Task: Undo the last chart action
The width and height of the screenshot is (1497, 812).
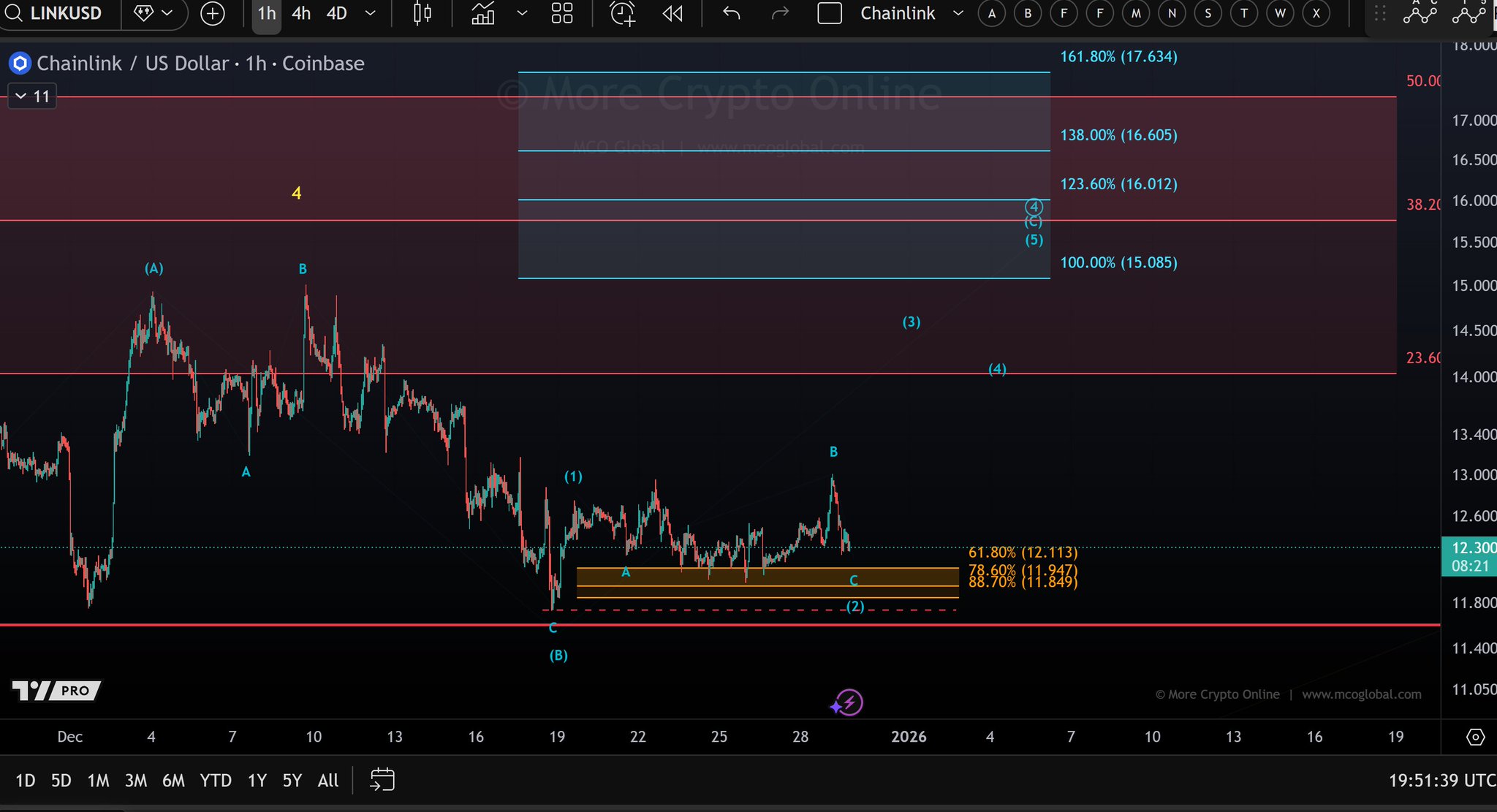Action: tap(731, 13)
